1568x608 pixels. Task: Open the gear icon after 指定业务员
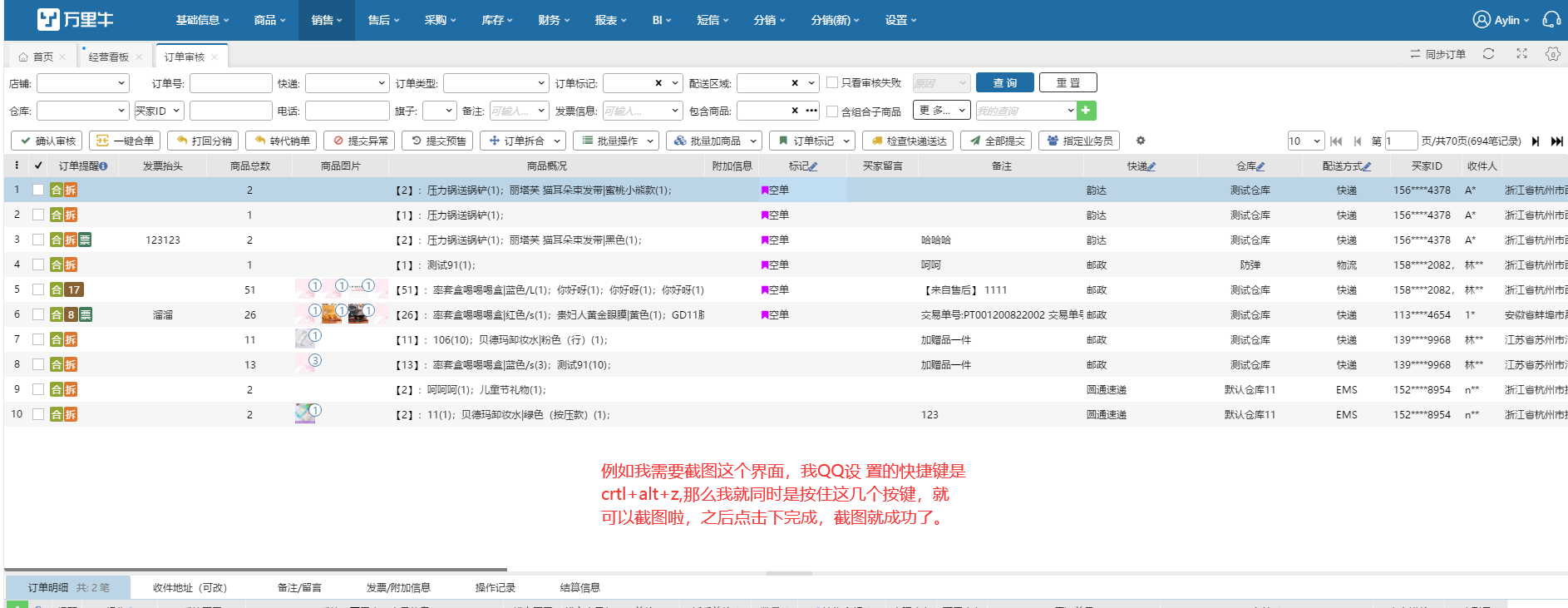click(x=1141, y=141)
